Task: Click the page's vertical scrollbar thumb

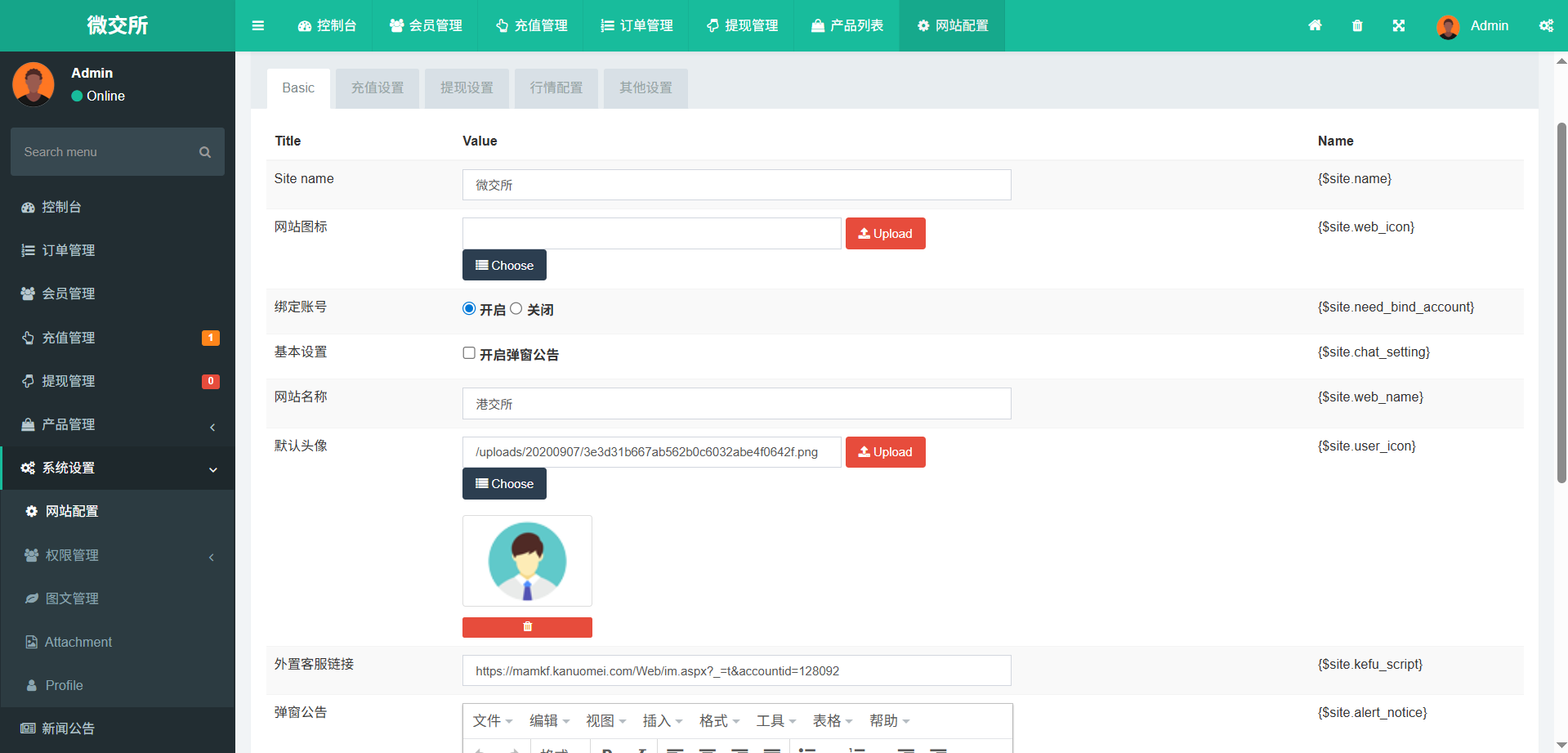Action: click(x=1561, y=303)
